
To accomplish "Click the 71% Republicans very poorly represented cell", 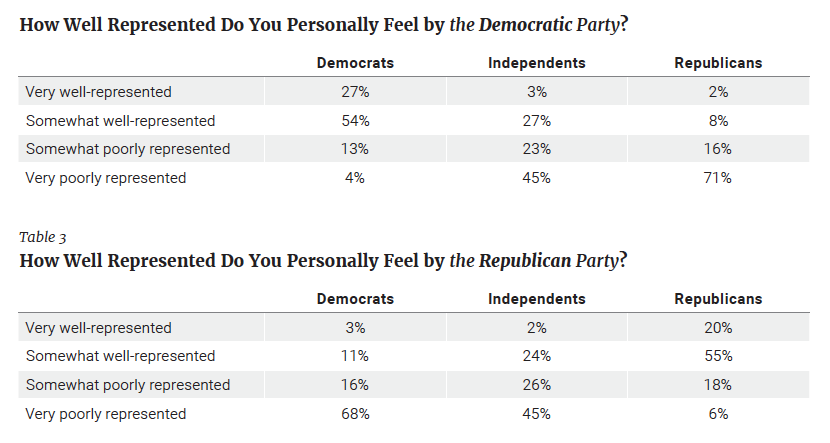I will (718, 178).
